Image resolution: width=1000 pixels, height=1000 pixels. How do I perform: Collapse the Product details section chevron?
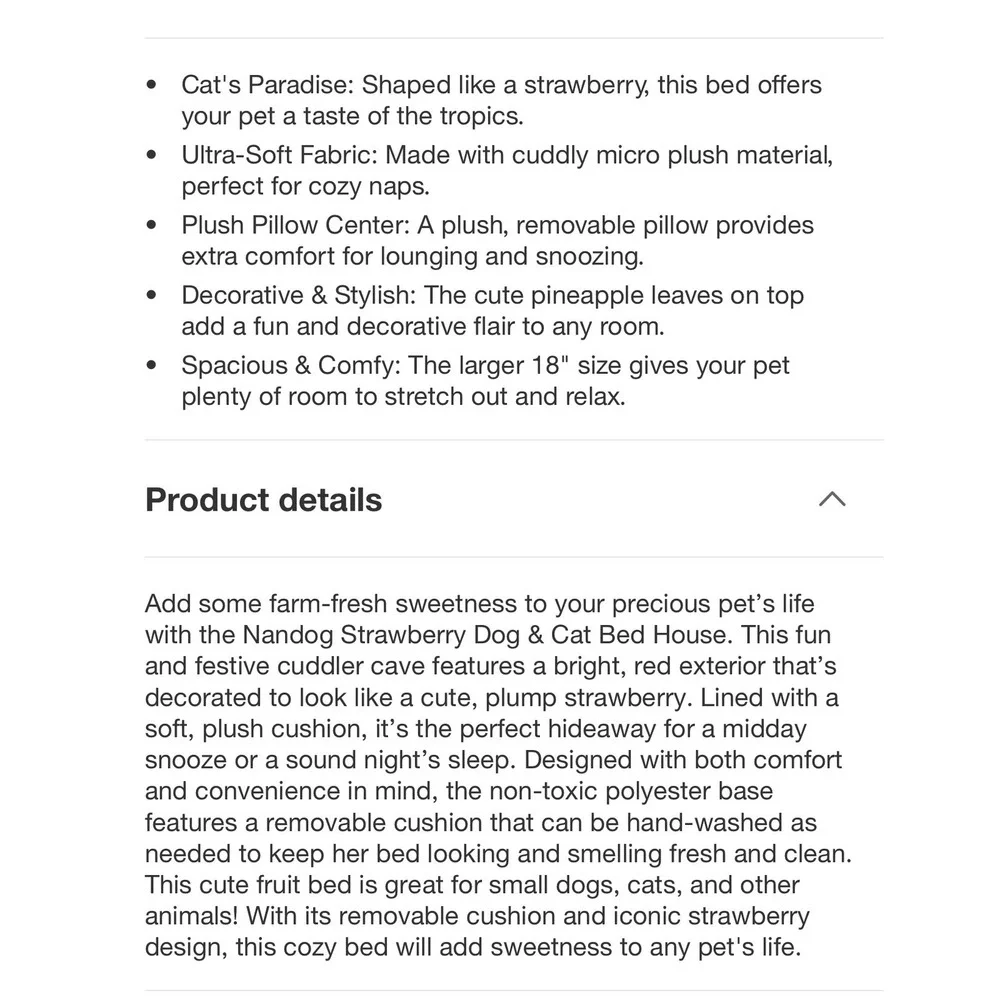[x=832, y=499]
